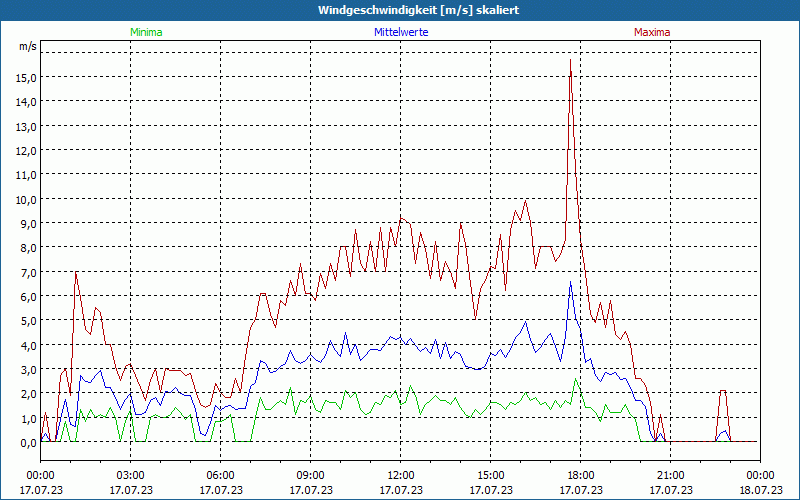Click the 12,0 y-axis value
This screenshot has height=500, width=800.
[x=28, y=151]
